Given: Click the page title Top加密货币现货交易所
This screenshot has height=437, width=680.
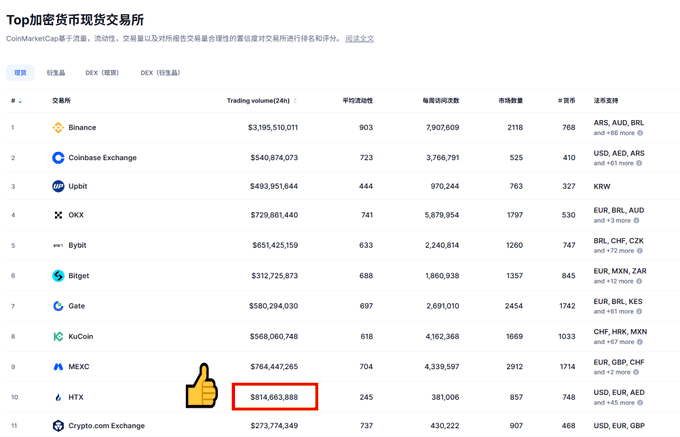Looking at the screenshot, I should [75, 20].
